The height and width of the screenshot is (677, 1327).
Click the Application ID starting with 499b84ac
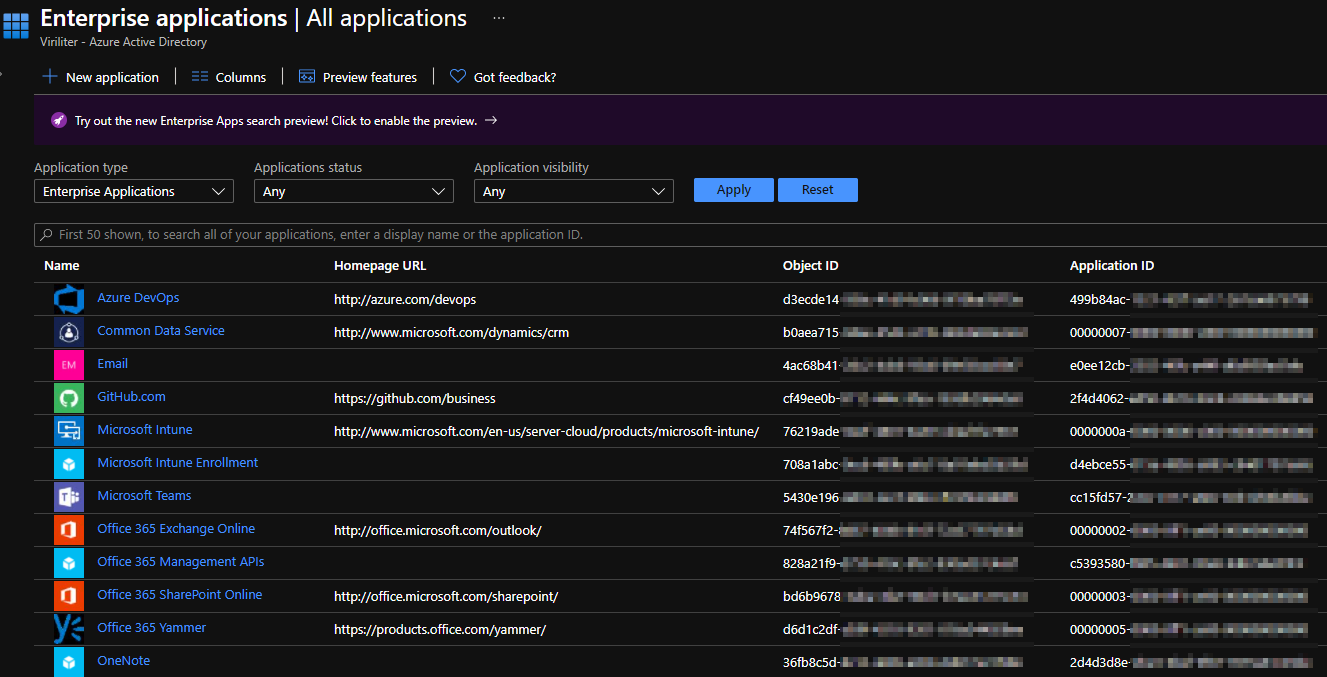(x=1190, y=300)
